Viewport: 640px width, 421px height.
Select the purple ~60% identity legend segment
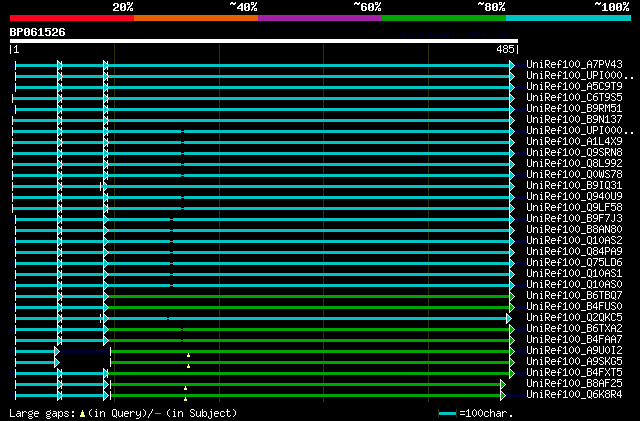tap(319, 17)
